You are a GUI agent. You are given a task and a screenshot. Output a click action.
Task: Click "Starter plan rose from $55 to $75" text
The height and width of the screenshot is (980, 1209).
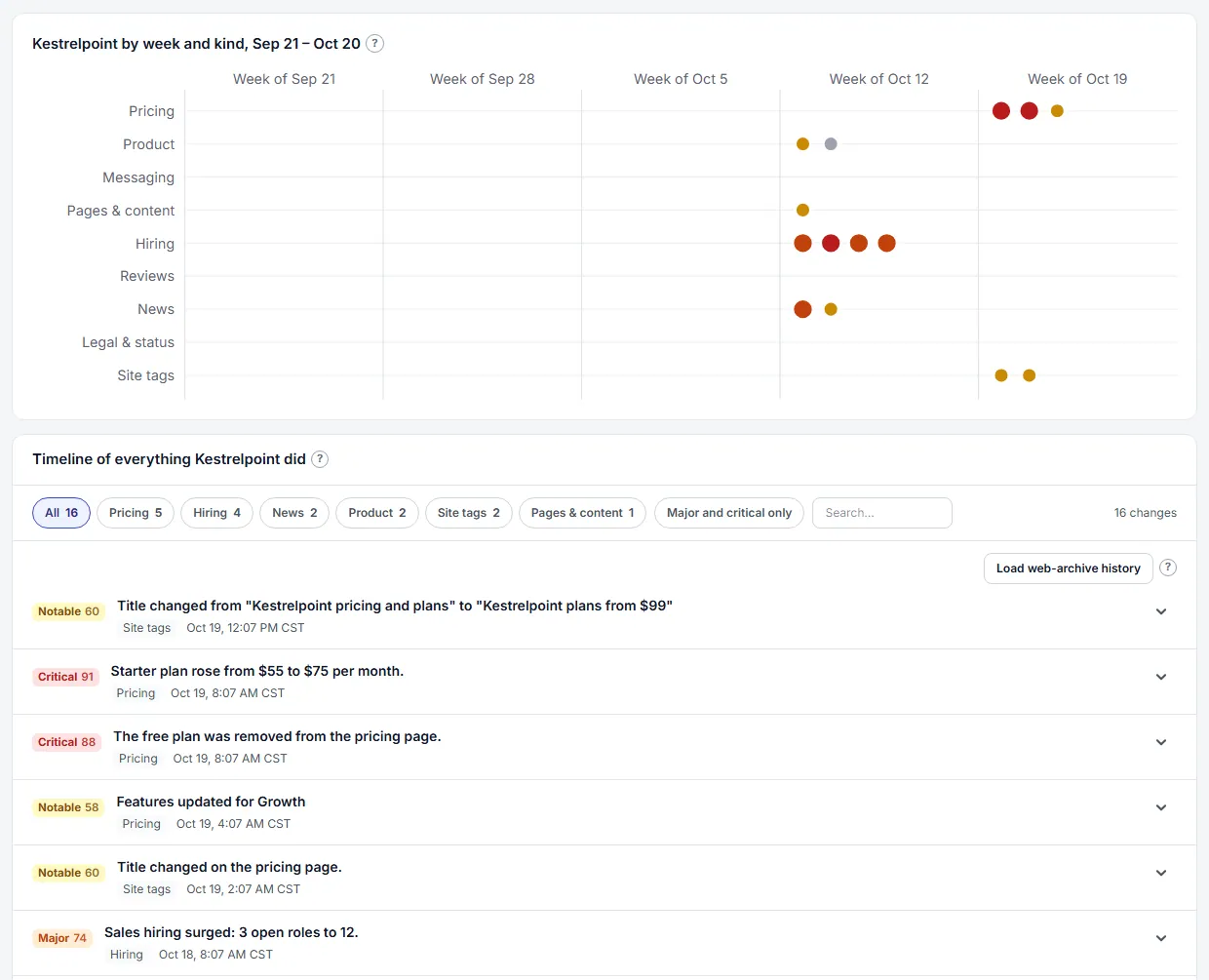point(257,671)
